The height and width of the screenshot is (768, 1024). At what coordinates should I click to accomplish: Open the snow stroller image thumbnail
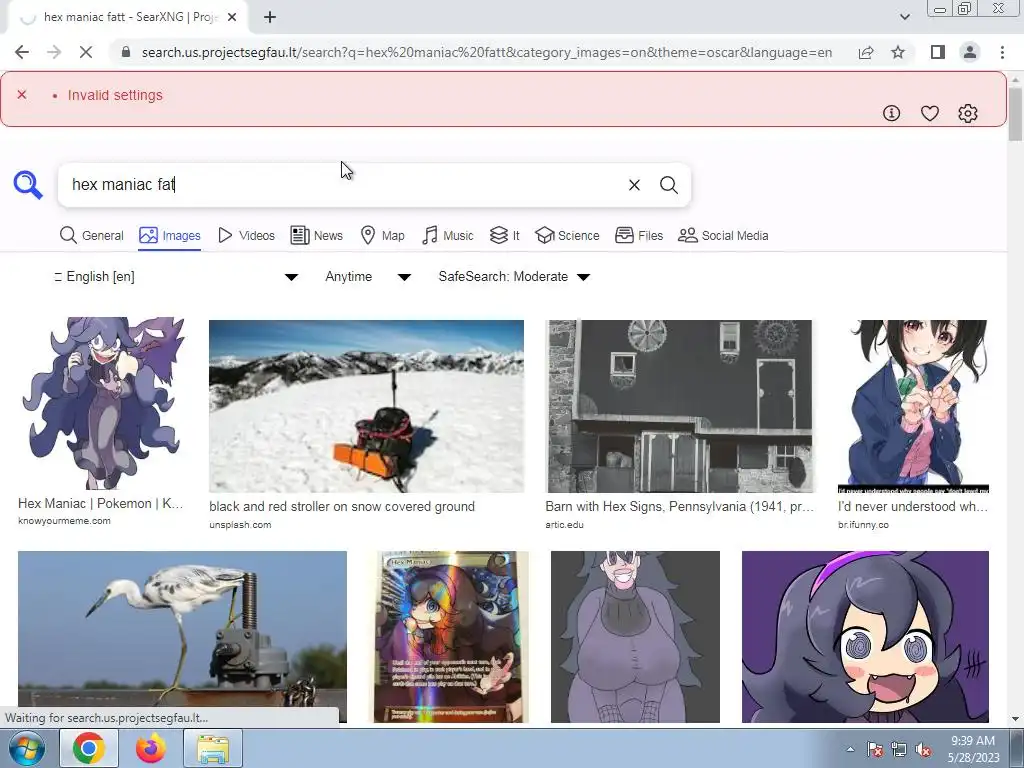[x=366, y=406]
